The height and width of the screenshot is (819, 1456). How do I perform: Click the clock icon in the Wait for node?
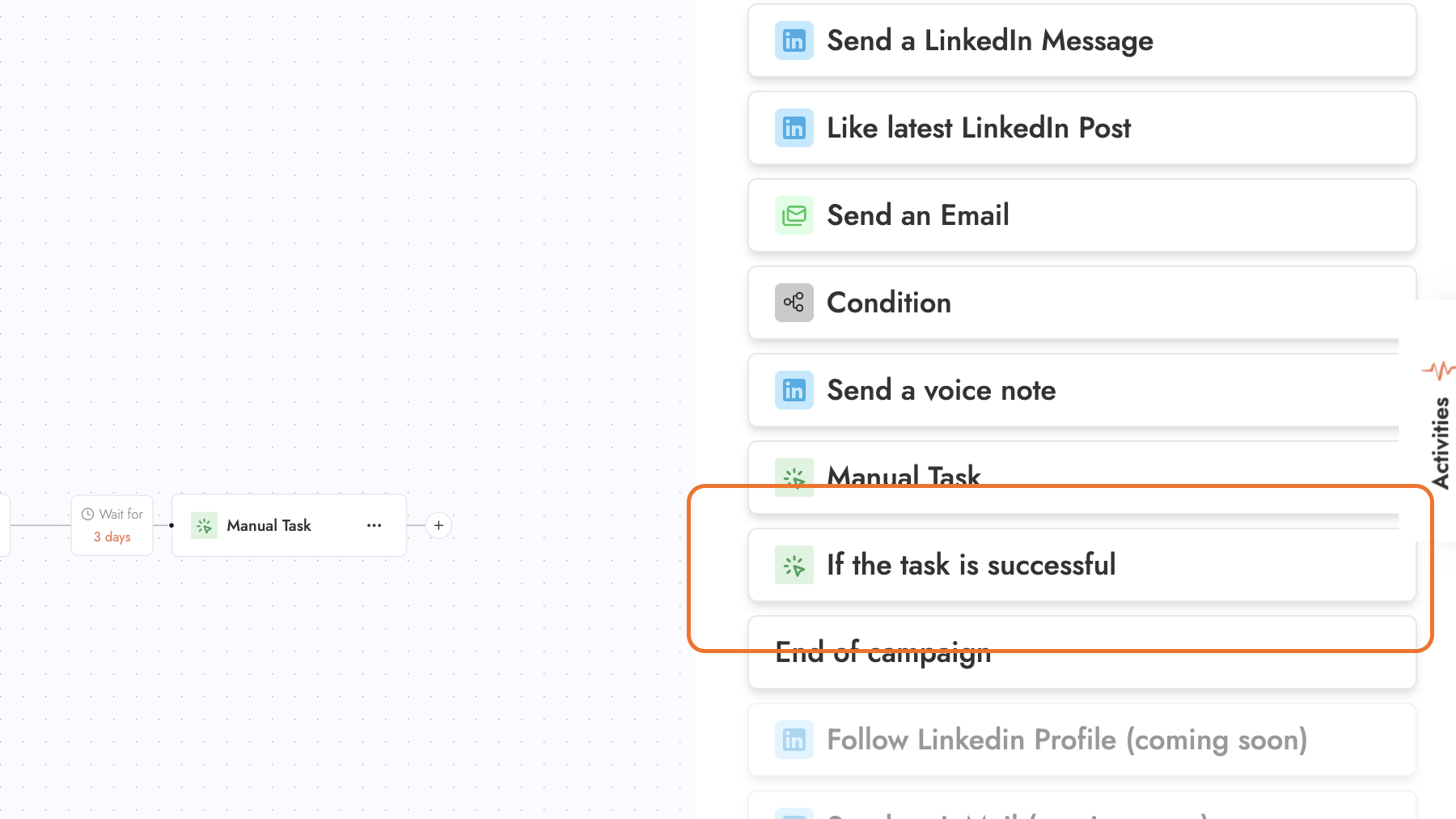(x=87, y=514)
